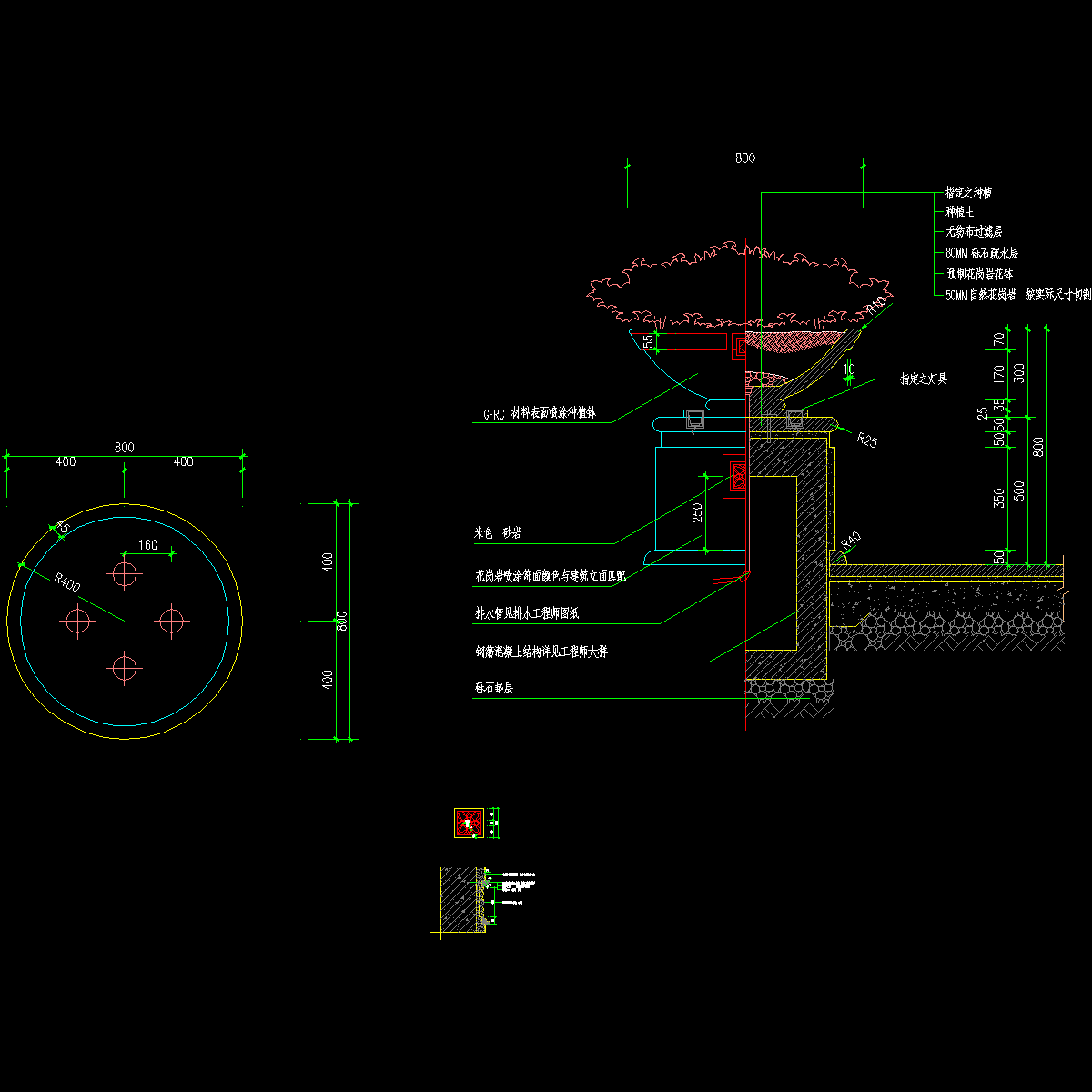The image size is (1092, 1092).
Task: Select the '排水管见排水工程师图纸' label
Action: [526, 613]
